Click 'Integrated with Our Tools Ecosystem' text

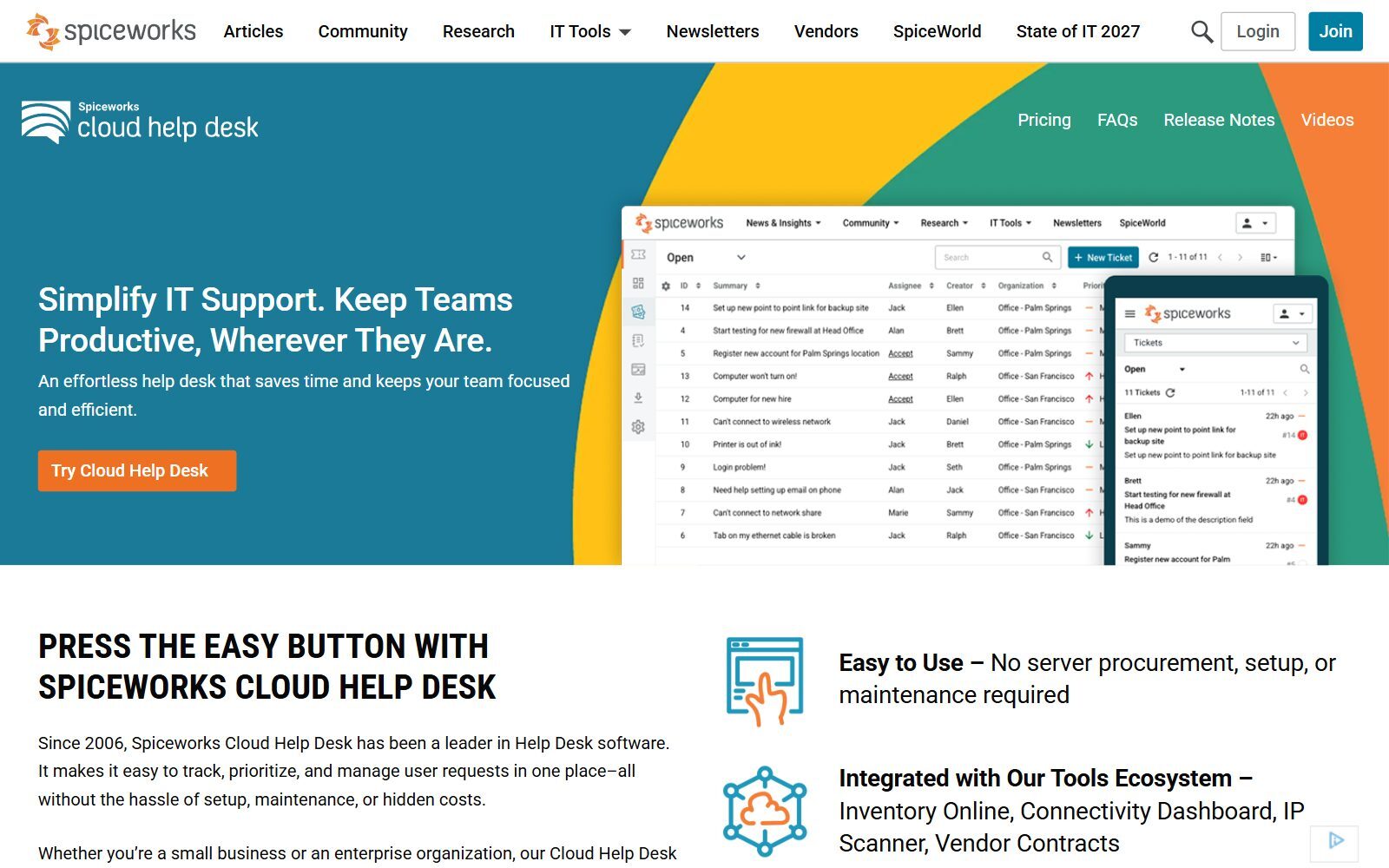click(1071, 811)
